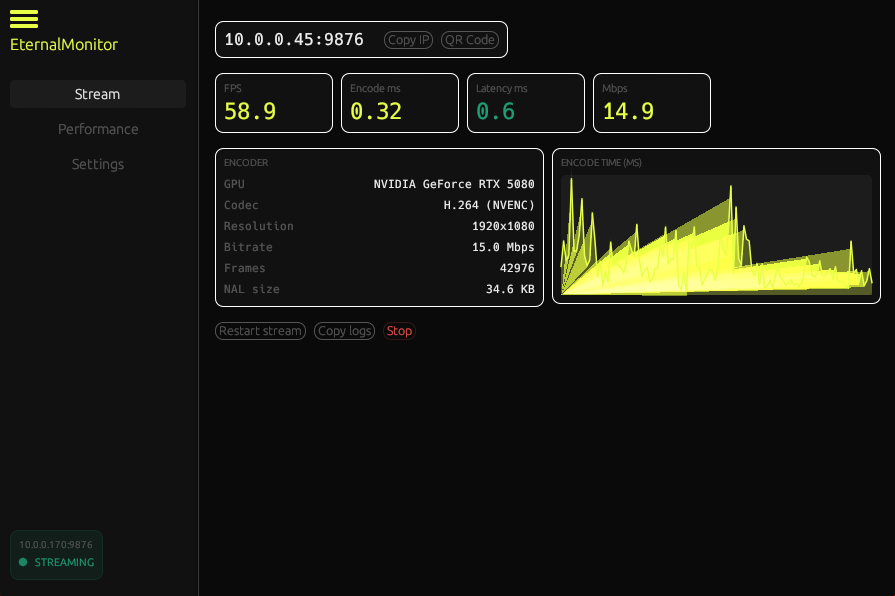Click the GPU row in ENCODER panel
This screenshot has width=895, height=596.
coord(378,184)
